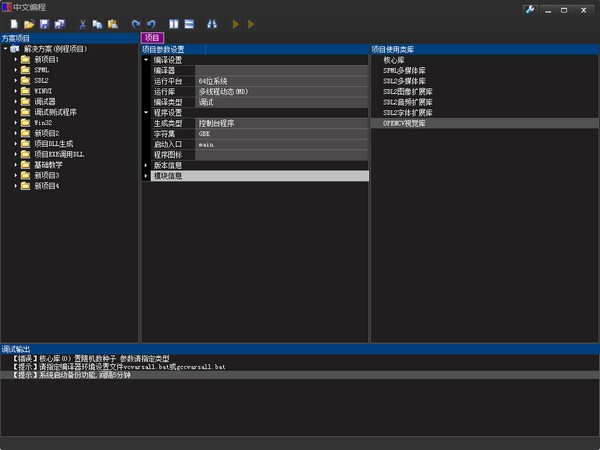Screen dimensions: 600x450
Task: Click the Save toolbar icon
Action: pyautogui.click(x=45, y=23)
